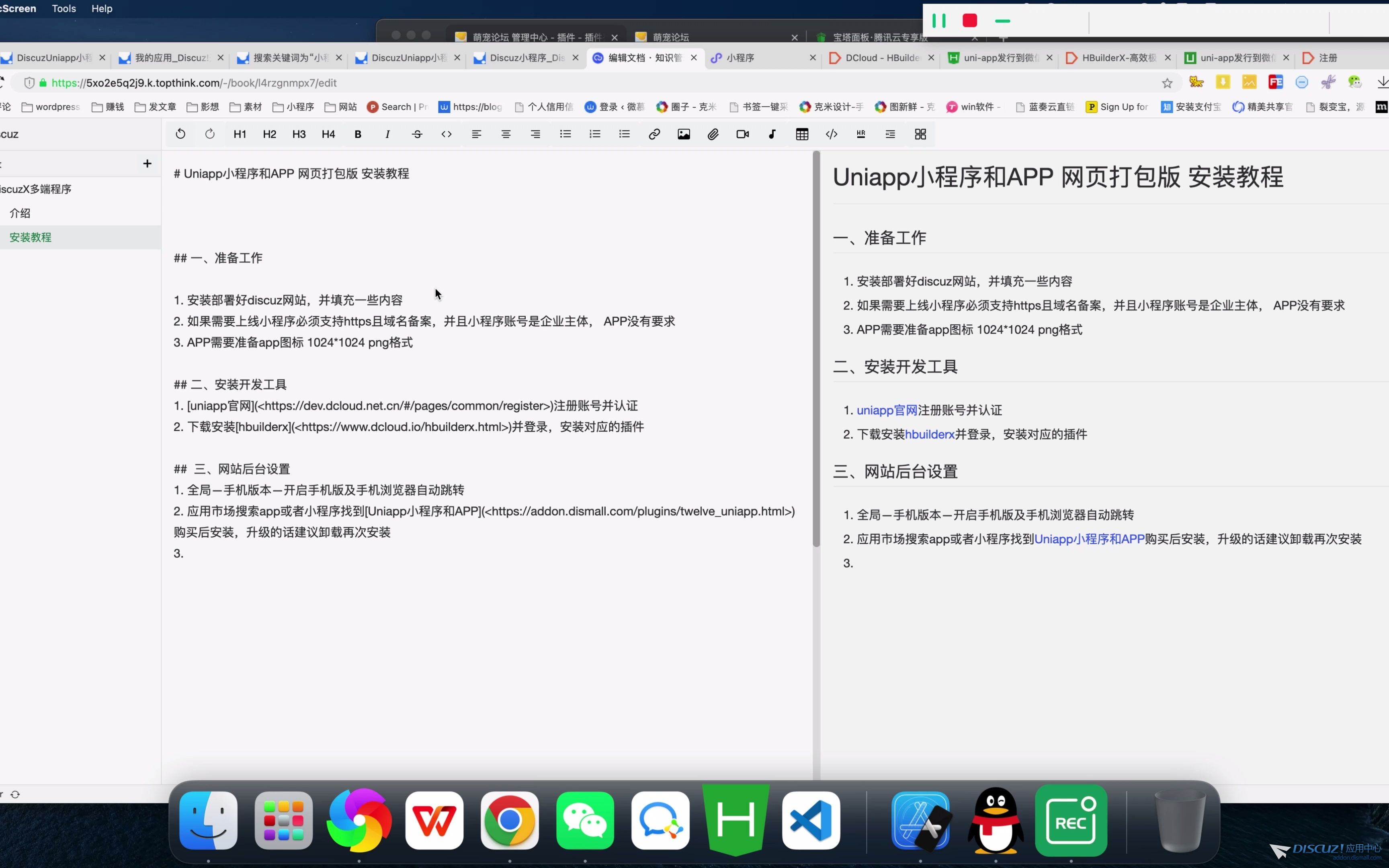Insert a hyperlink via the chain icon
This screenshot has height=868, width=1389.
pyautogui.click(x=654, y=134)
